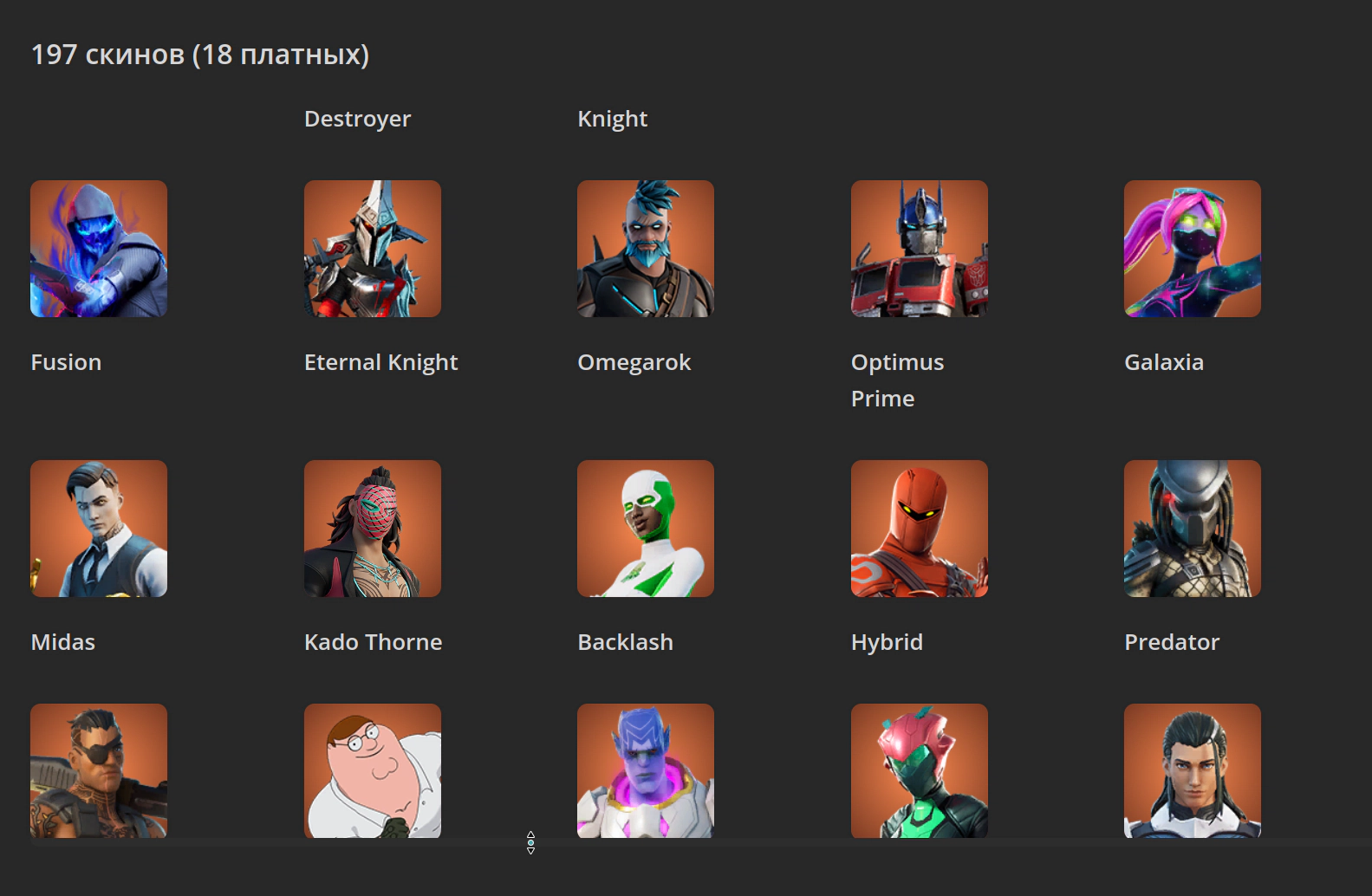Click the purple-faced horned skin thumbnail
This screenshot has height=896, width=1372.
click(646, 770)
